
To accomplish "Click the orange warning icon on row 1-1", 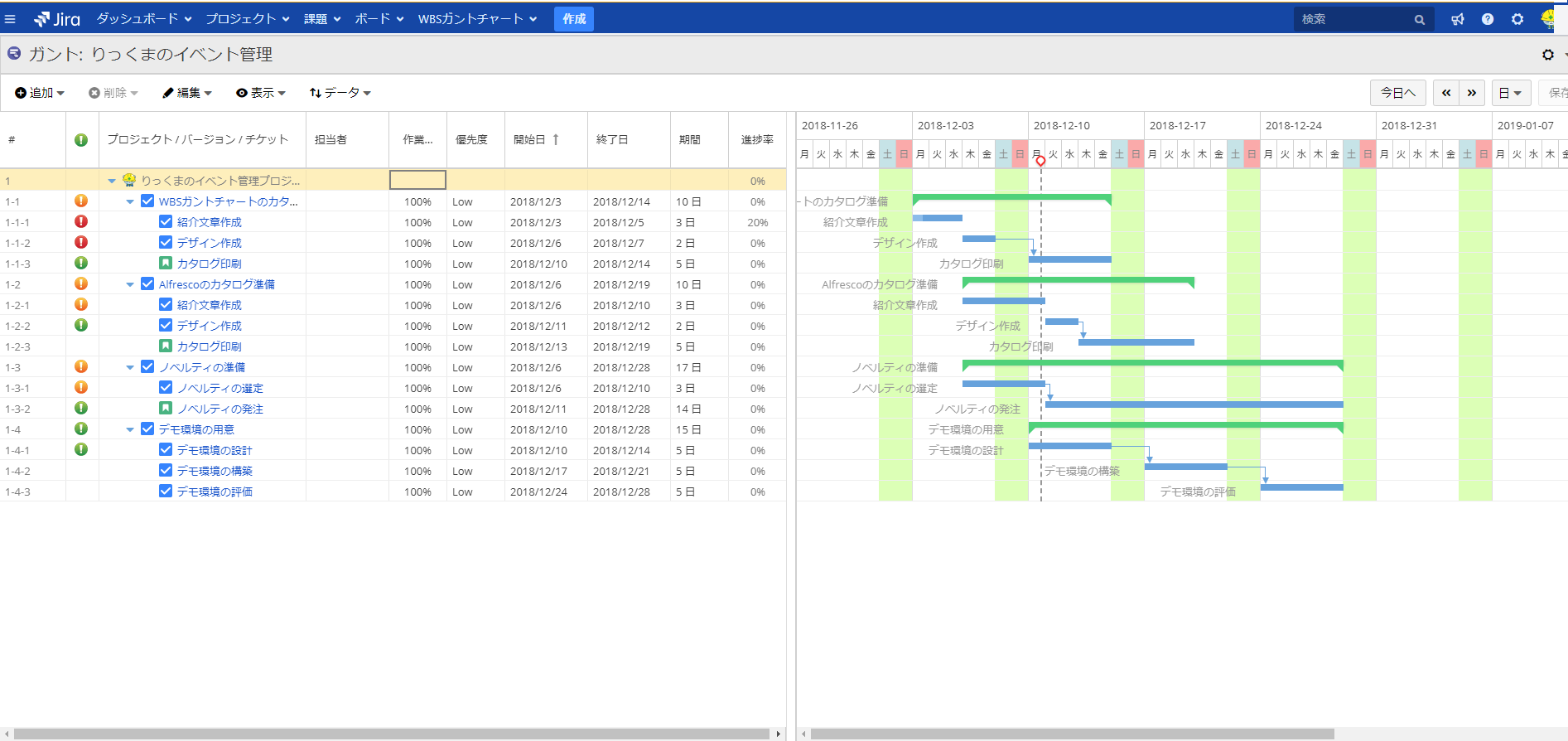I will tap(81, 201).
